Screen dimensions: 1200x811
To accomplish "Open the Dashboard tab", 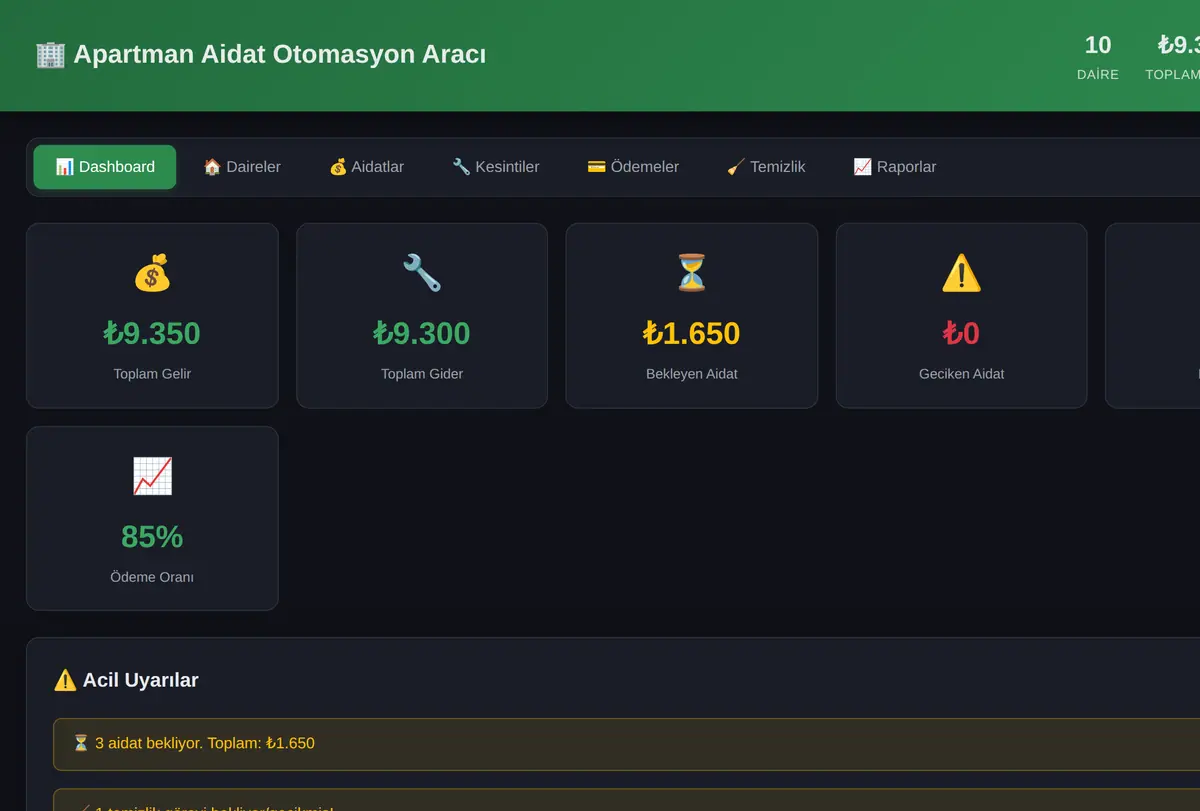I will click(105, 167).
